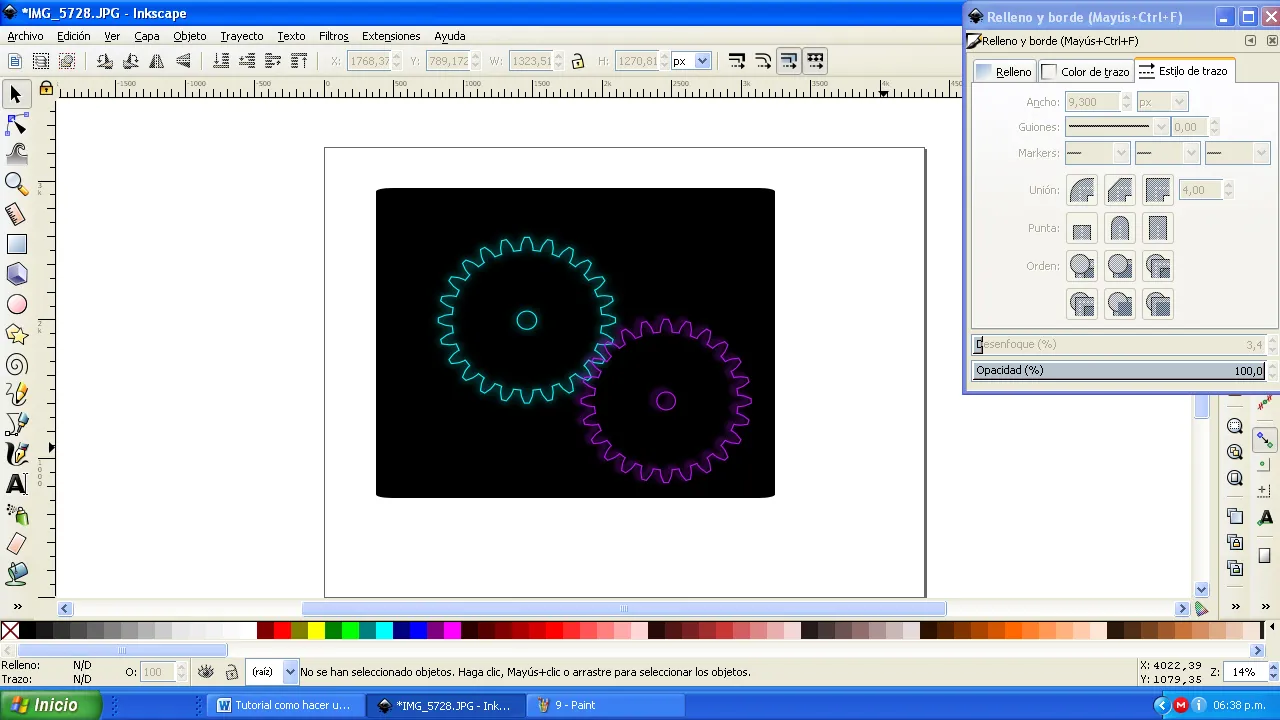Toggle scale stroke width with object
Image resolution: width=1280 pixels, height=720 pixels.
pos(737,61)
